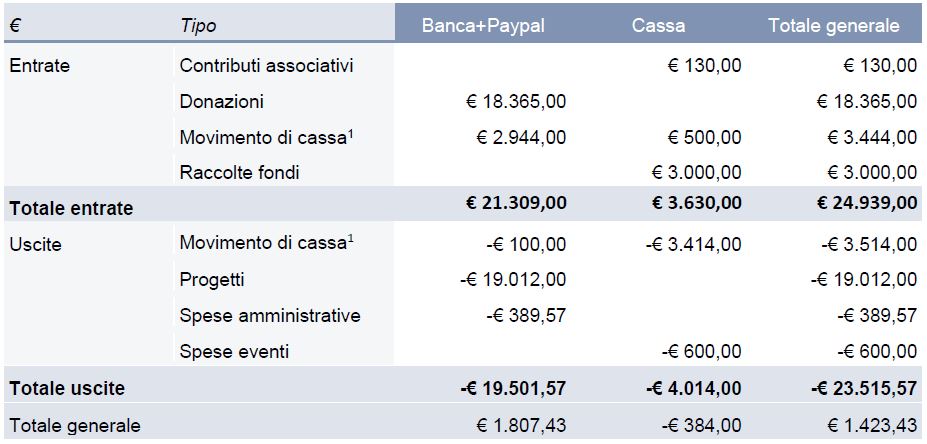Select the Tipo header cell

tap(198, 26)
